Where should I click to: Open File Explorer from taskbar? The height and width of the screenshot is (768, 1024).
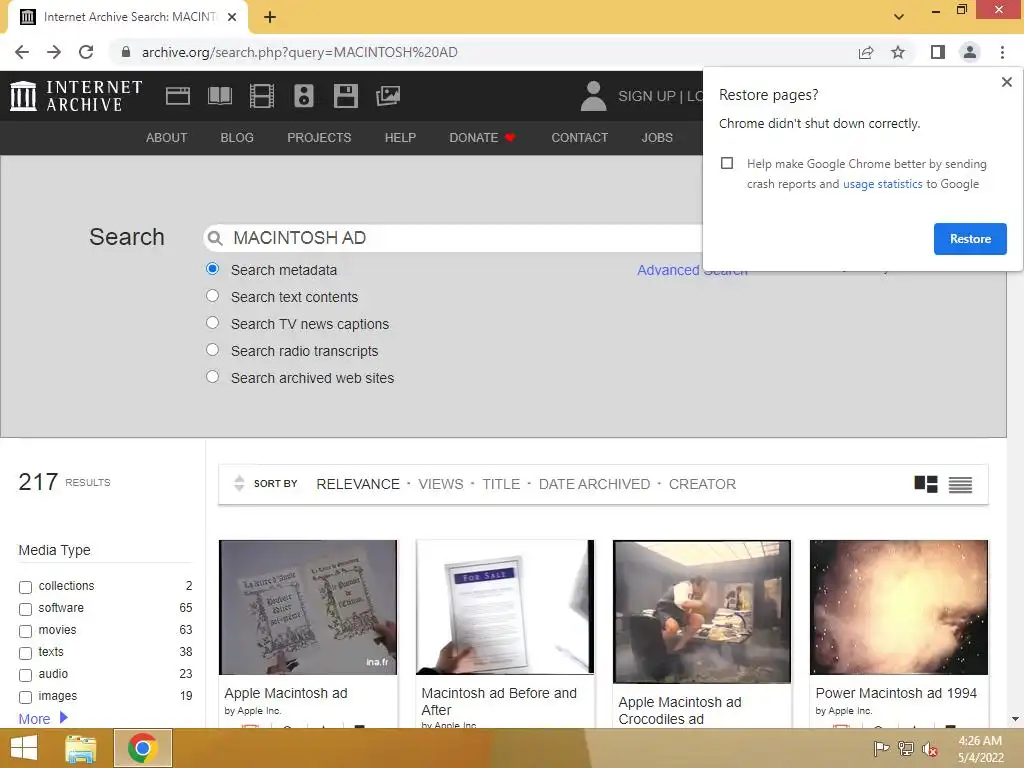pos(81,748)
